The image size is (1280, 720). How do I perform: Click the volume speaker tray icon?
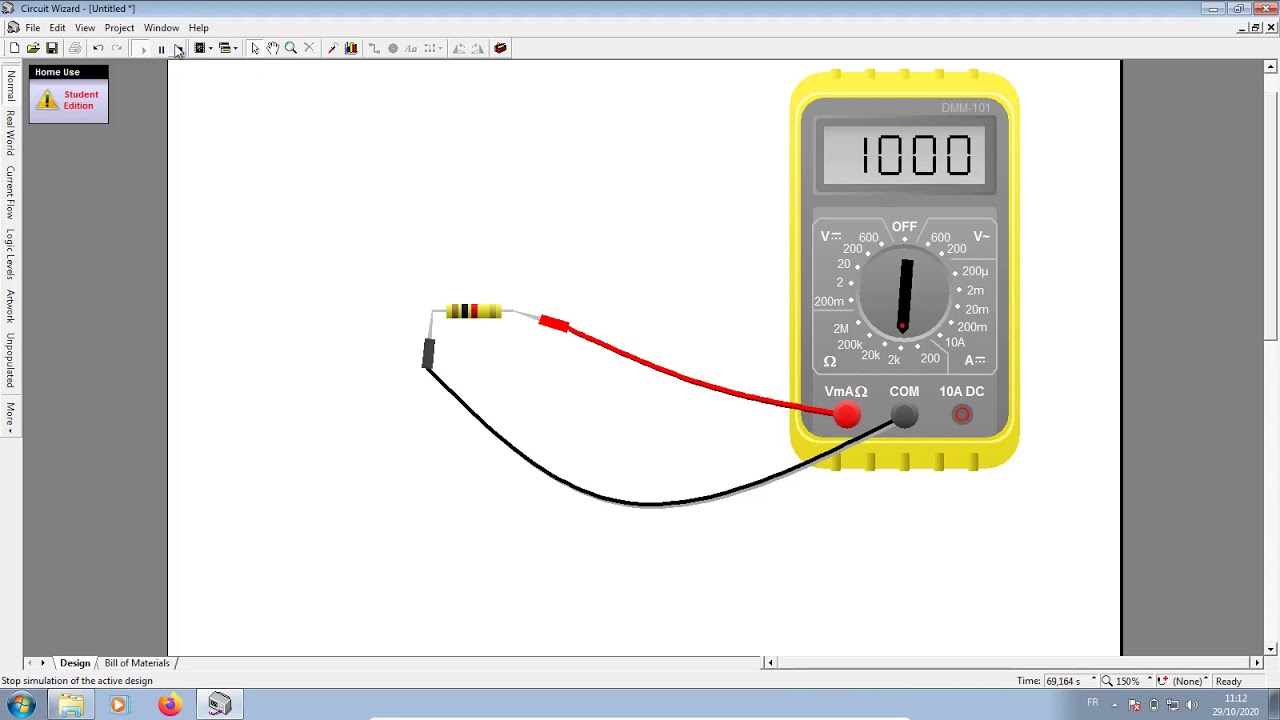pyautogui.click(x=1191, y=705)
